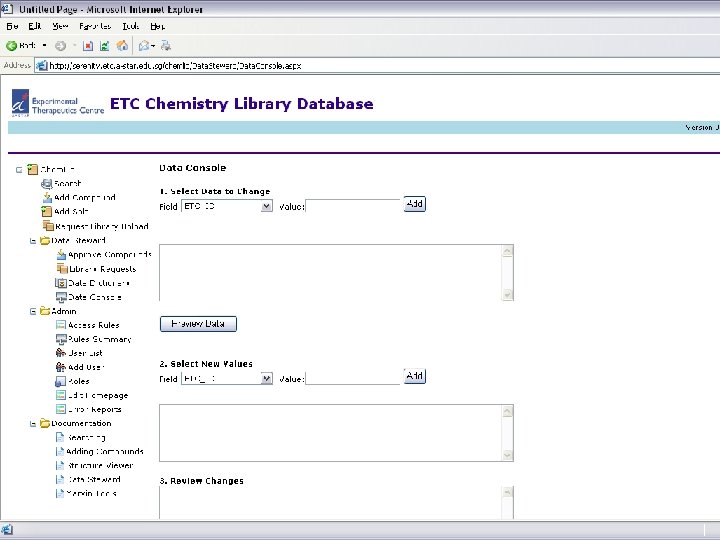720x540 pixels.
Task: Open the Library Requests link
Action: click(102, 269)
